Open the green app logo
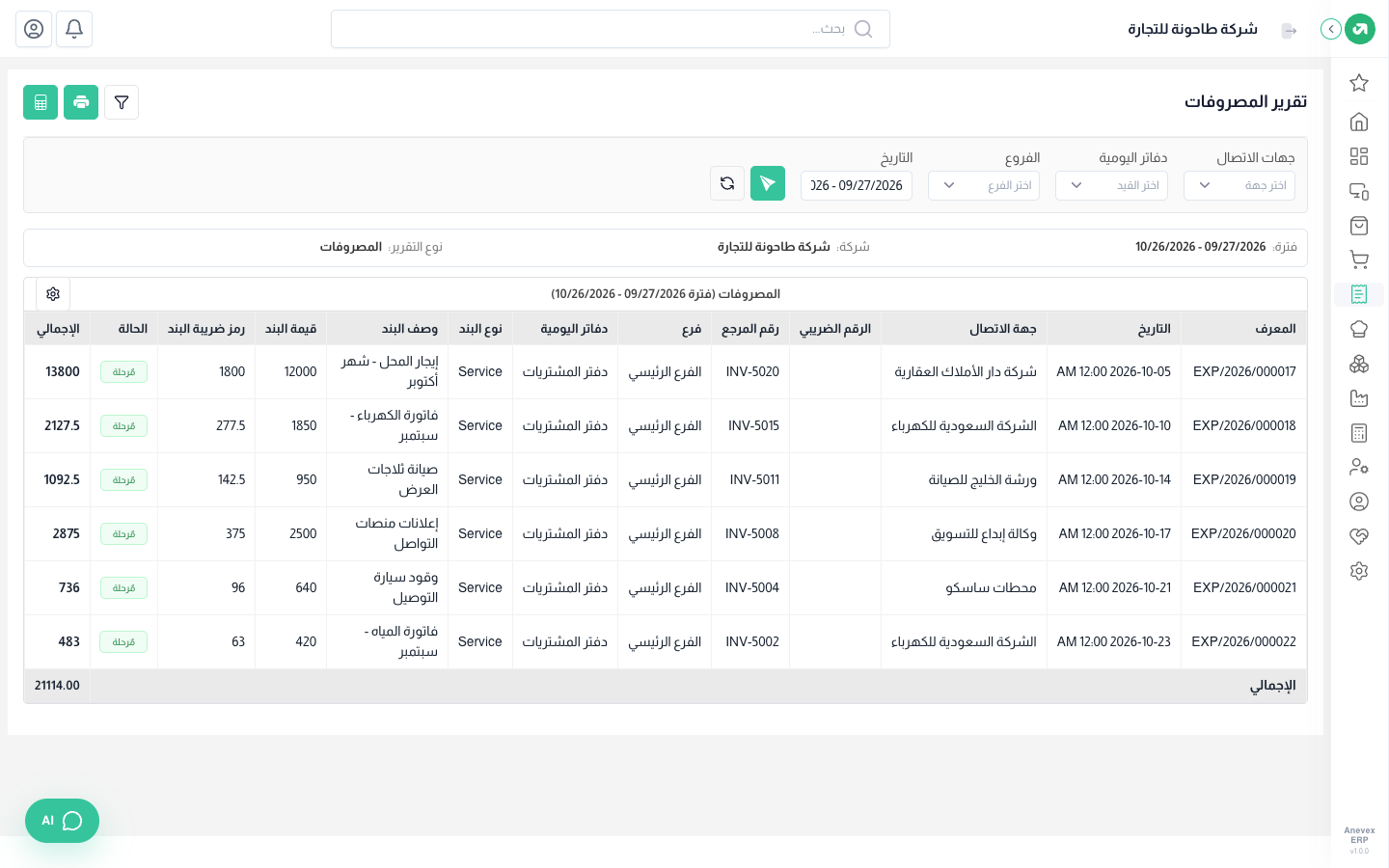The width and height of the screenshot is (1389, 868). click(x=1360, y=29)
